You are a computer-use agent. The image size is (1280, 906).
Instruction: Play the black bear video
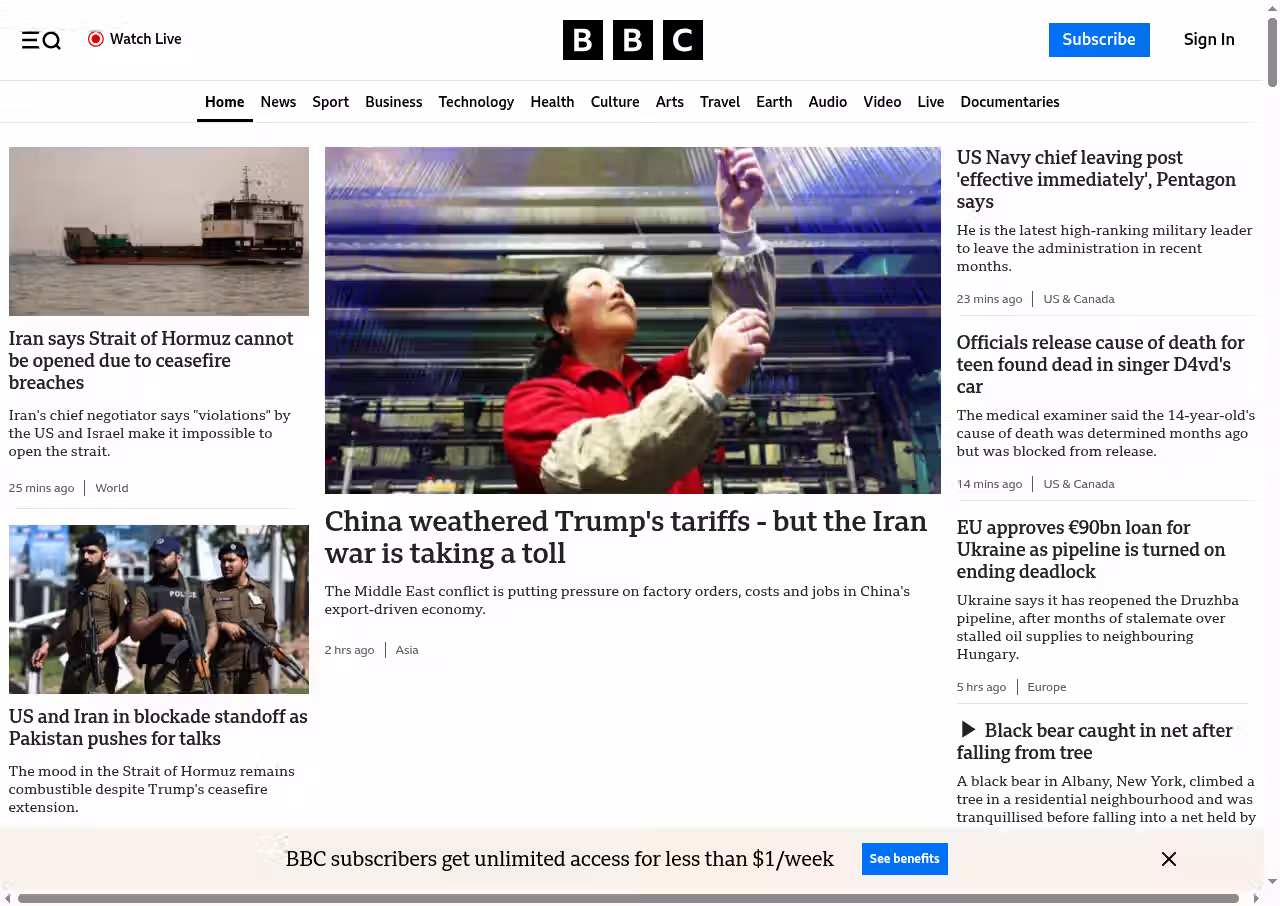click(967, 730)
